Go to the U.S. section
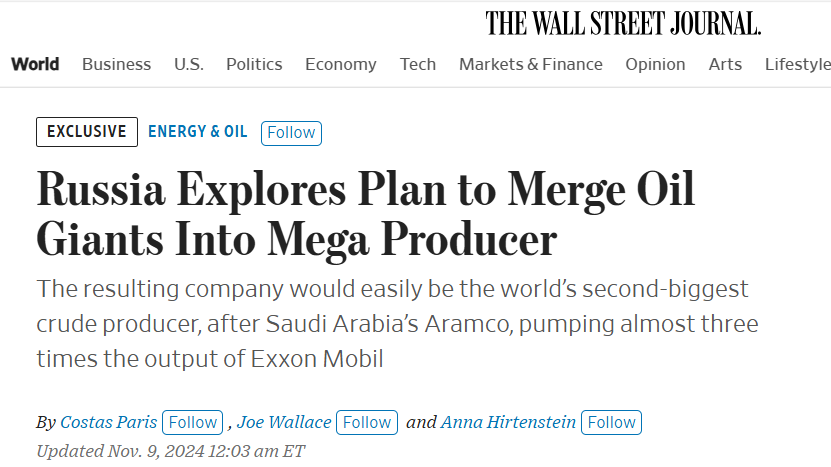Viewport: 831px width, 467px height. coord(189,64)
